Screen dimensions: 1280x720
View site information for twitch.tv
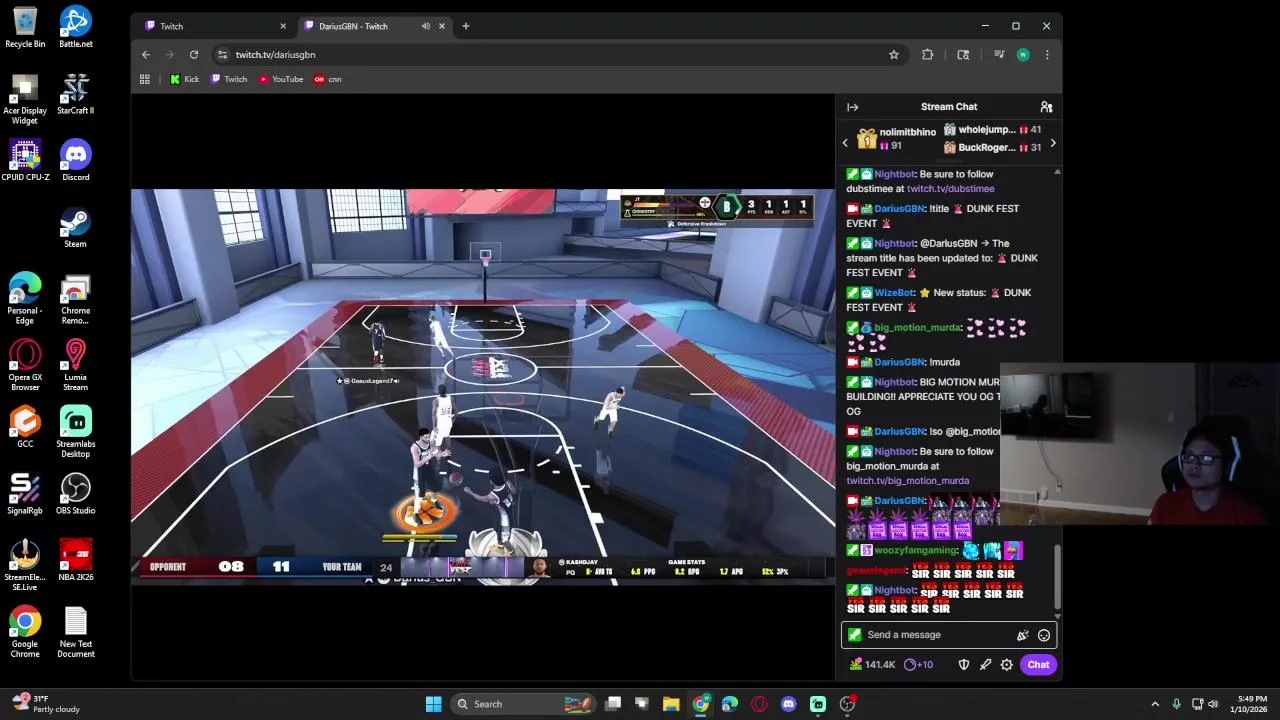222,55
